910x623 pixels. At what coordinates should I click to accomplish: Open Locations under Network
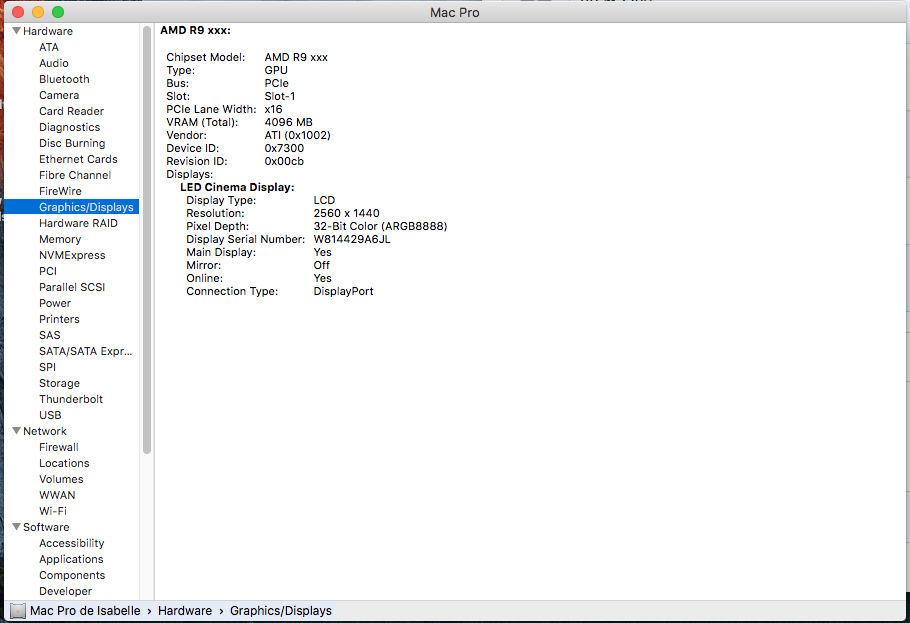coord(64,463)
